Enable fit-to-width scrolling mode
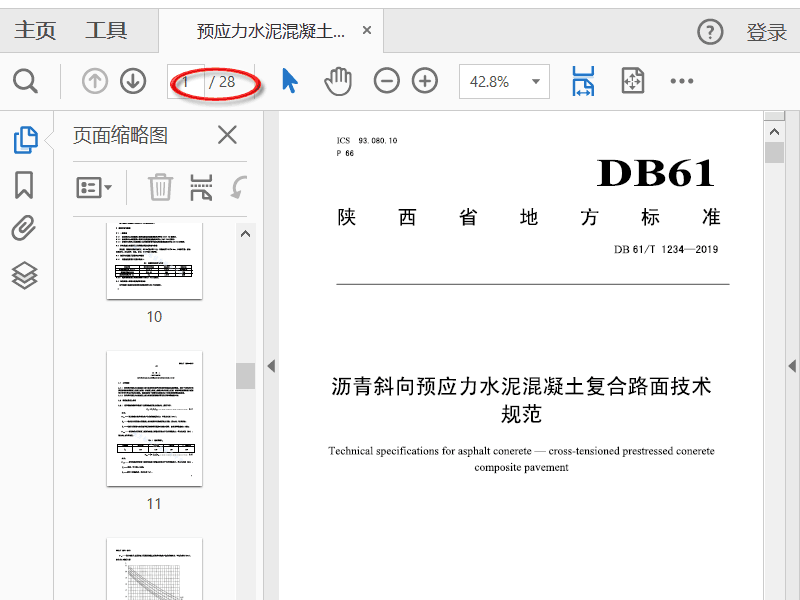This screenshot has width=800, height=600. click(583, 81)
